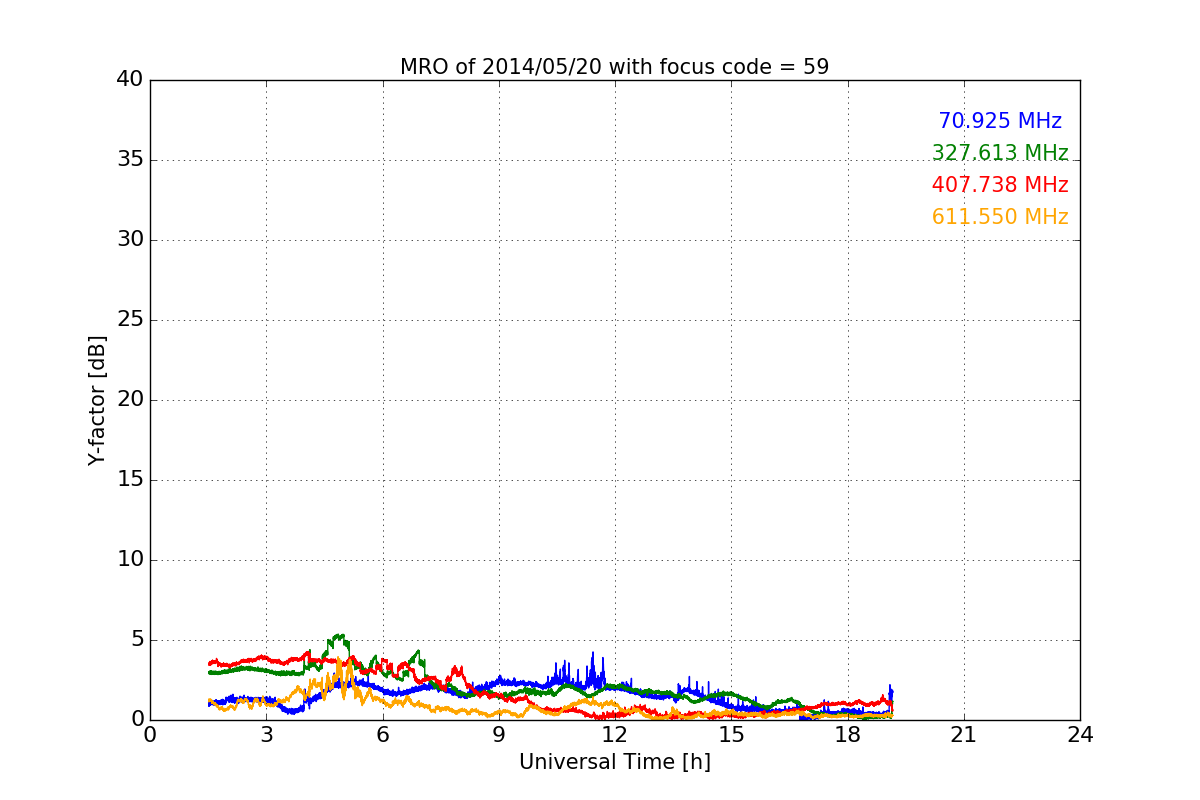1200x800 pixels.
Task: Click the x-axis tick label 6
Action: 382,735
